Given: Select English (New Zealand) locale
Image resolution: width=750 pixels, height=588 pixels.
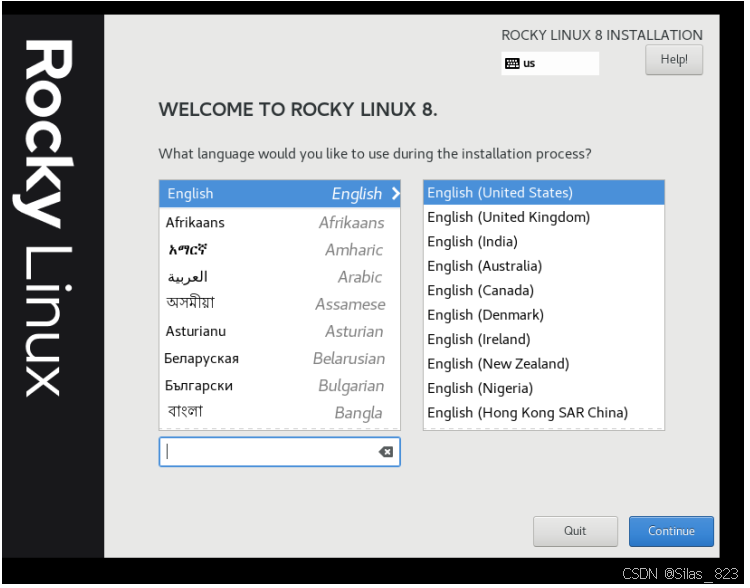Looking at the screenshot, I should point(546,365).
